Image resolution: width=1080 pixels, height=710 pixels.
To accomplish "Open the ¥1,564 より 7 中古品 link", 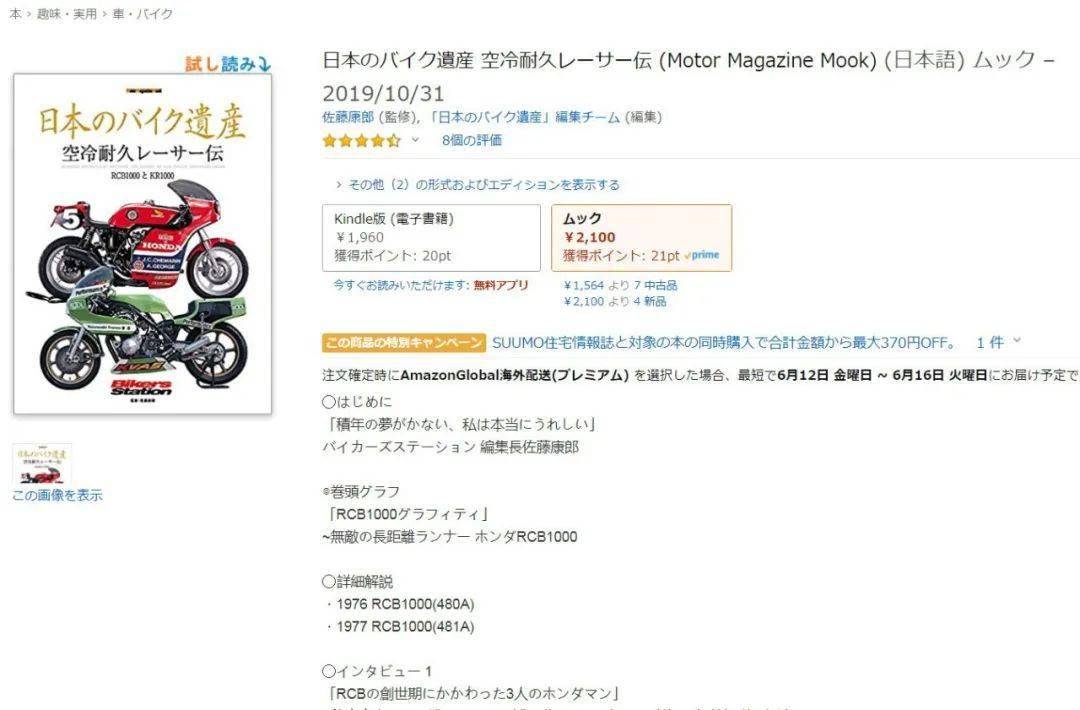I will click(x=621, y=285).
